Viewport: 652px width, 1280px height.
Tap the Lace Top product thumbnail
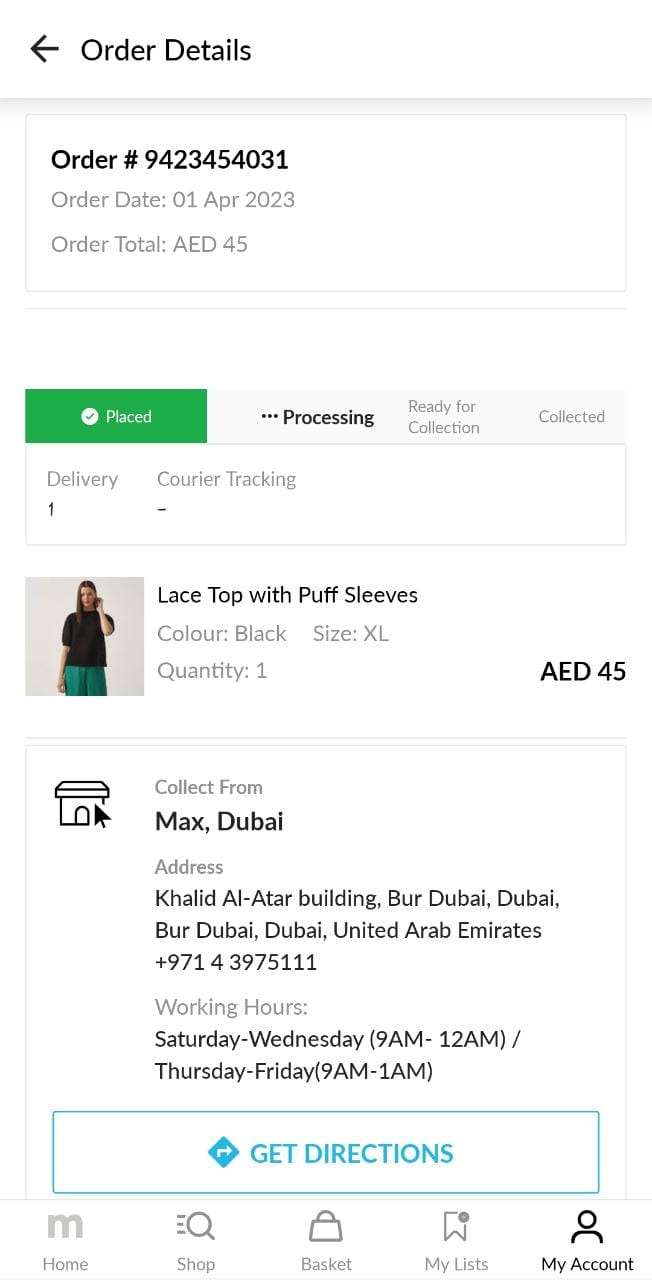(85, 636)
